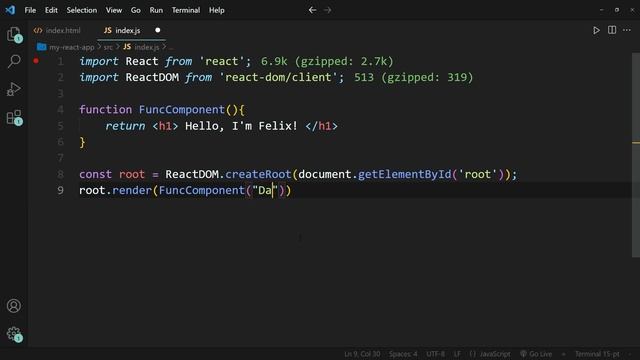Open the Accounts menu icon

[x=13, y=306]
